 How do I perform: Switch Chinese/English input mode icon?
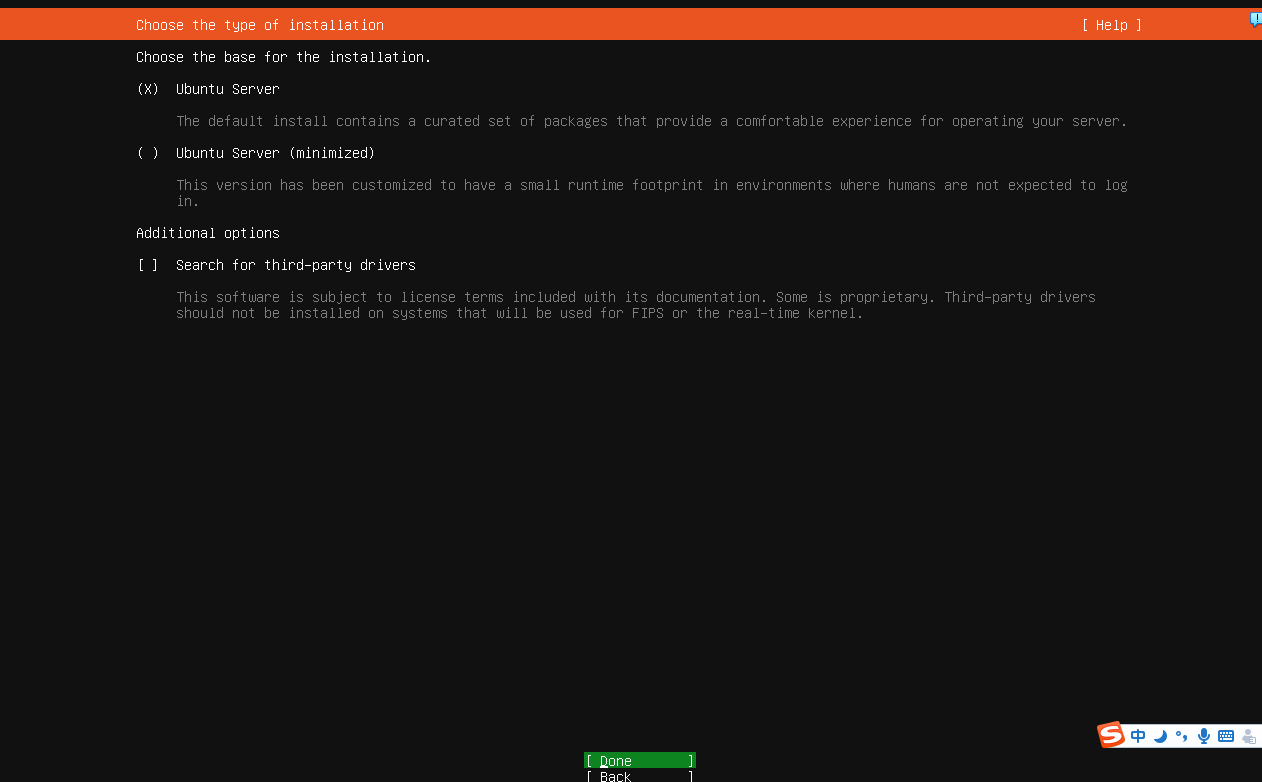click(1138, 736)
